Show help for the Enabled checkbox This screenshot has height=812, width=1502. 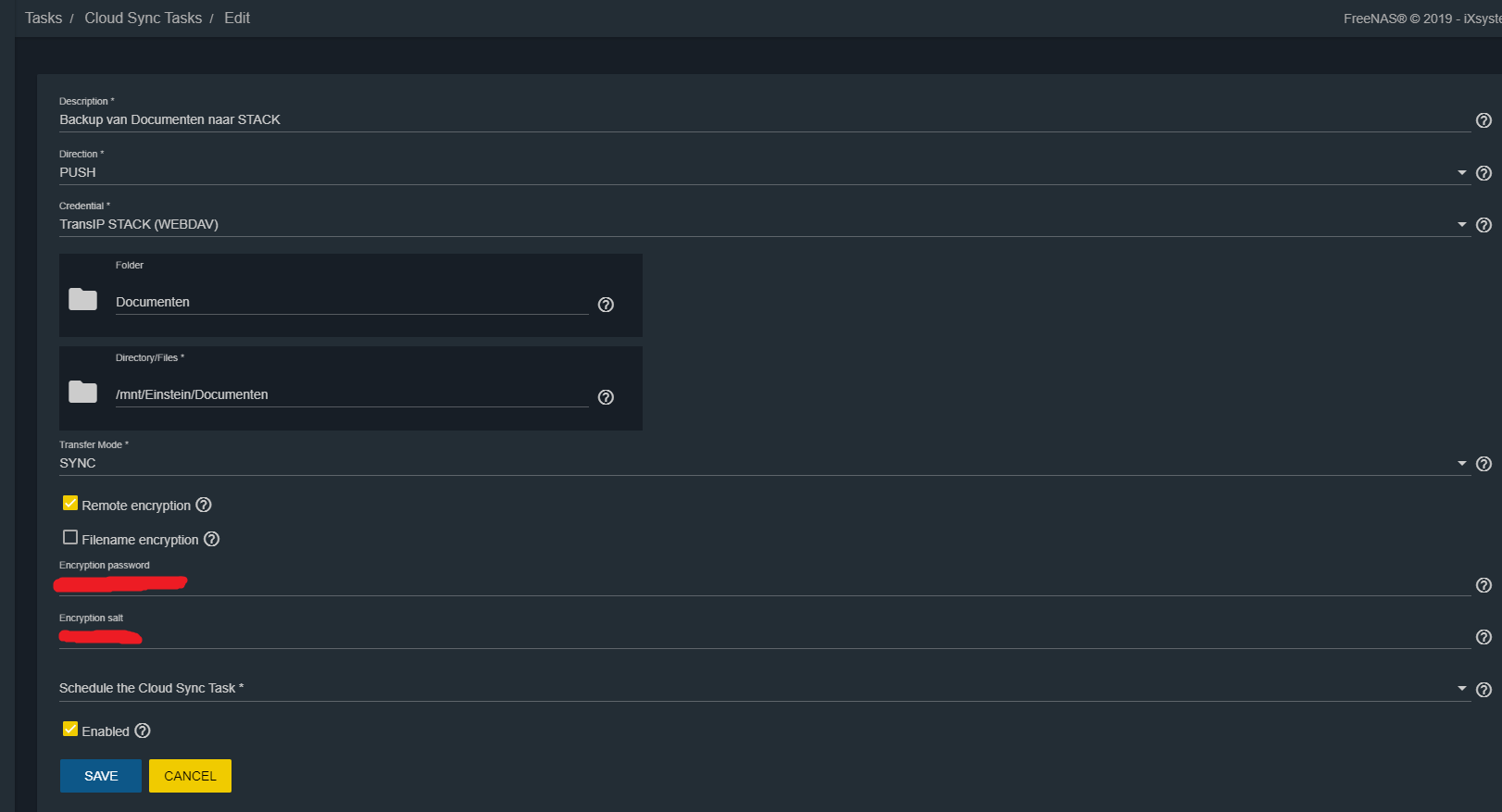tap(143, 731)
